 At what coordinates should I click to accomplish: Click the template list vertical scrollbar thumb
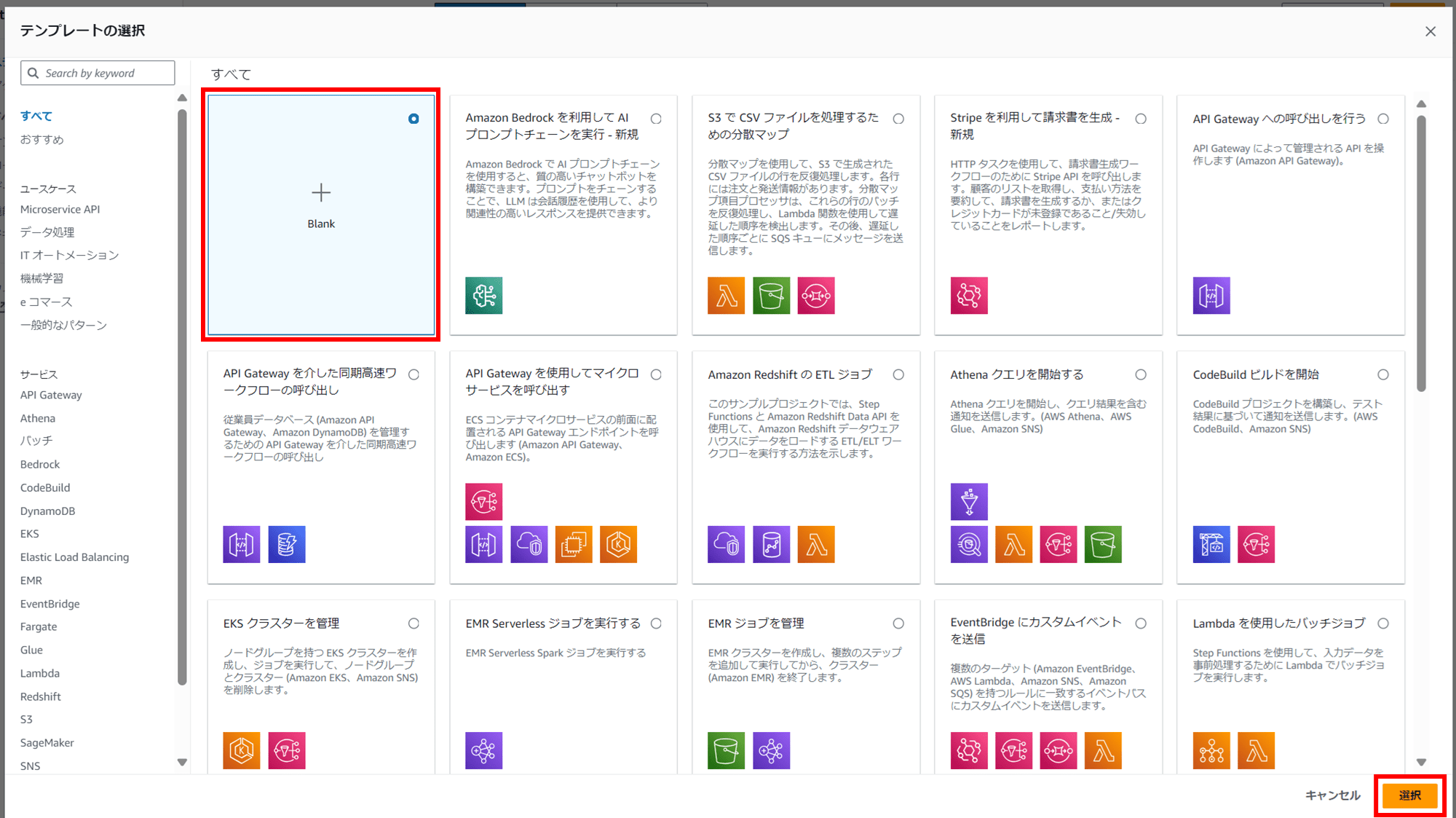click(1421, 254)
